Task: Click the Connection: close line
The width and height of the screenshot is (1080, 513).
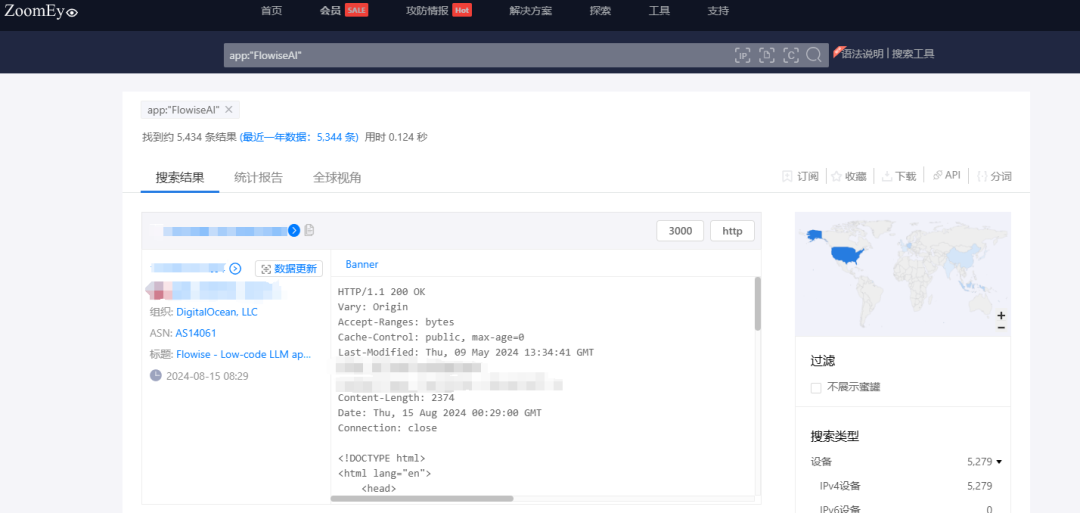Action: [x=387, y=428]
